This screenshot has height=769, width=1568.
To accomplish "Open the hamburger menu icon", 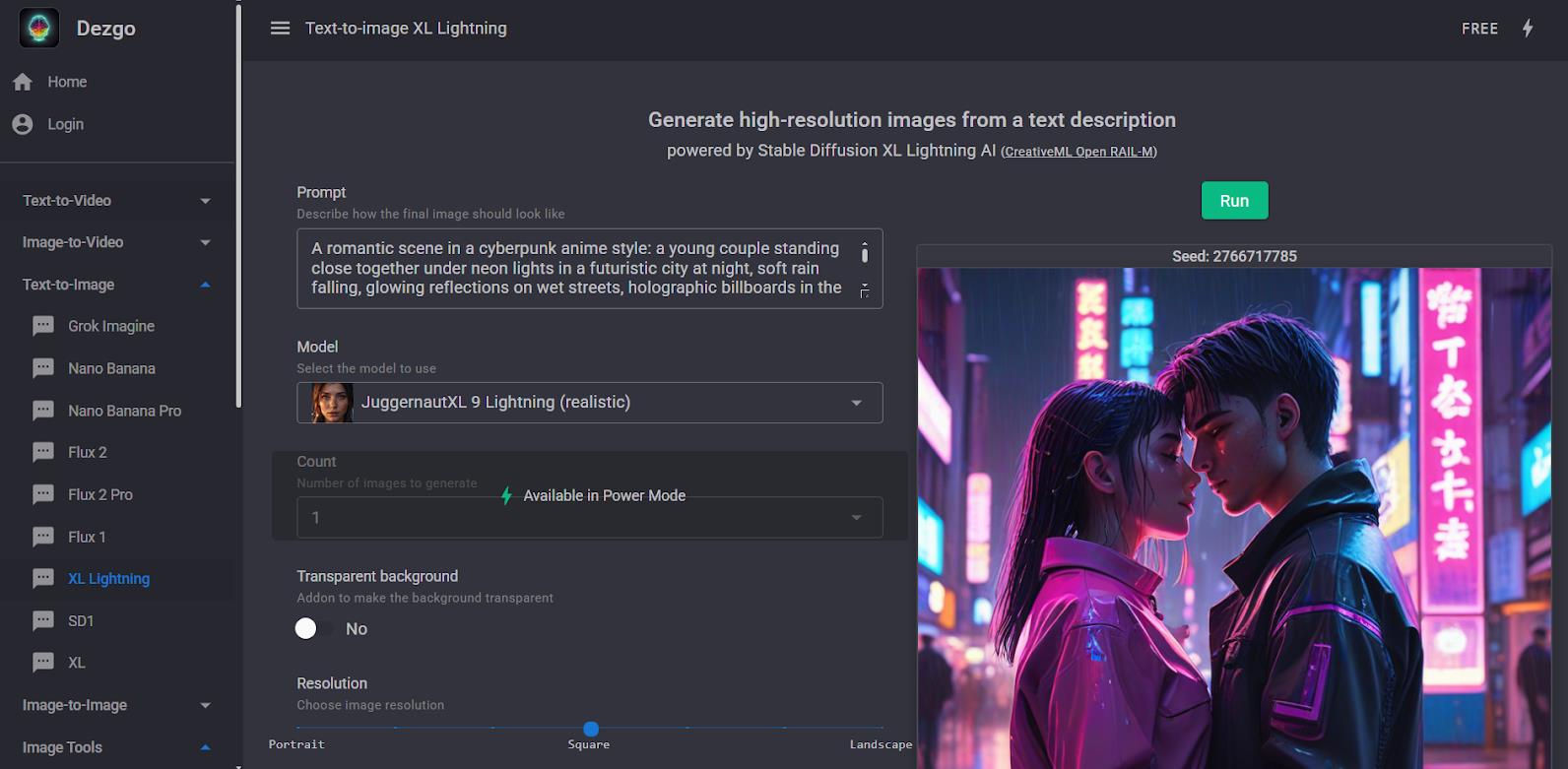I will (x=280, y=29).
